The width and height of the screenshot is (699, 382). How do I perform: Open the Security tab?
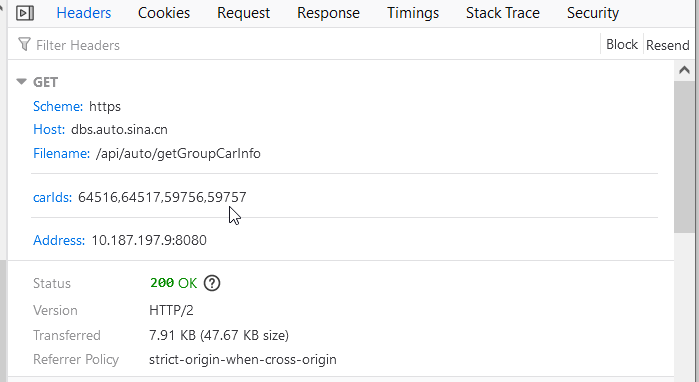click(x=593, y=13)
